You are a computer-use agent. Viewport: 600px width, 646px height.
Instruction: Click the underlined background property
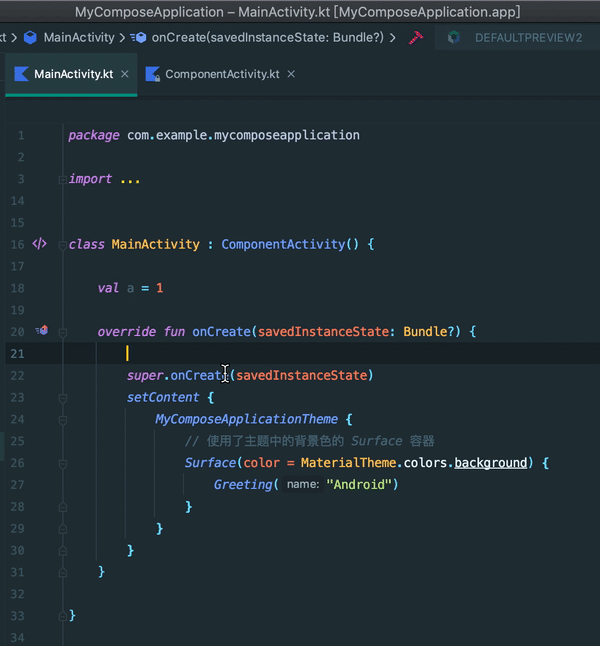[x=490, y=463]
